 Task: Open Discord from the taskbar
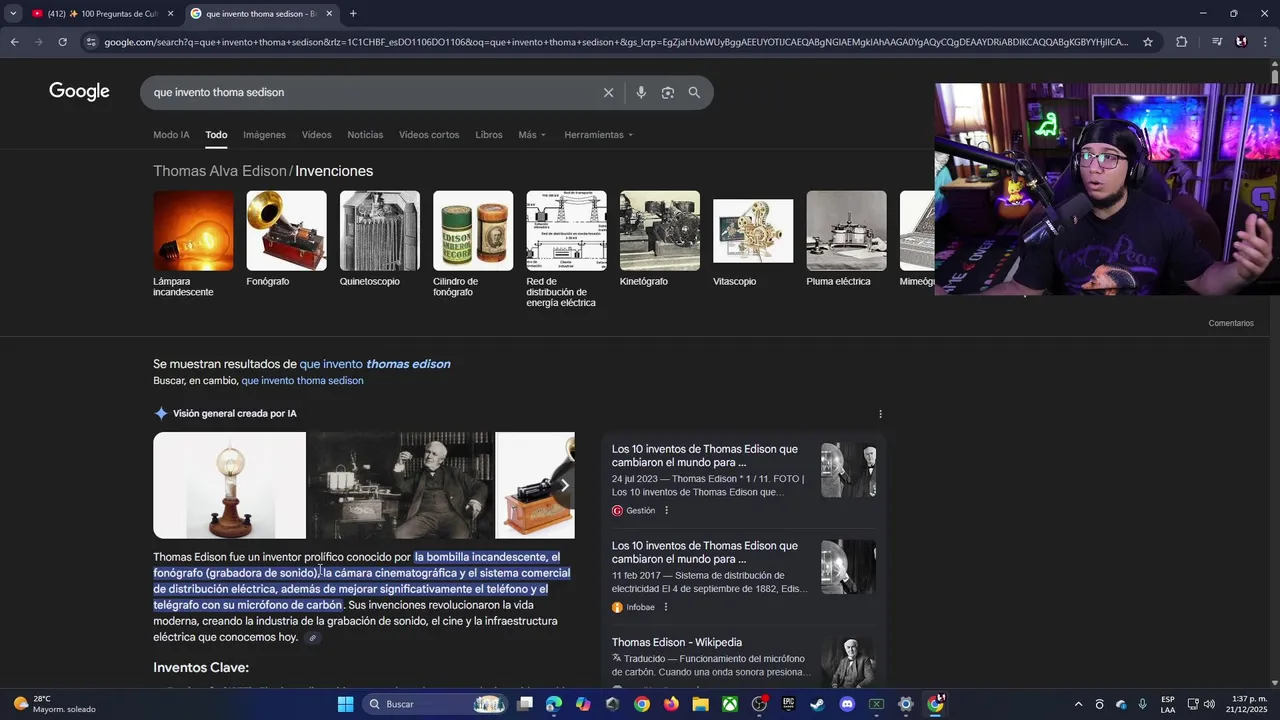click(x=847, y=704)
